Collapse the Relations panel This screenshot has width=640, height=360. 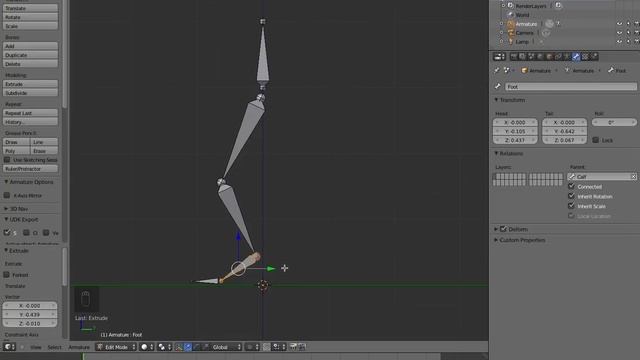click(496, 153)
